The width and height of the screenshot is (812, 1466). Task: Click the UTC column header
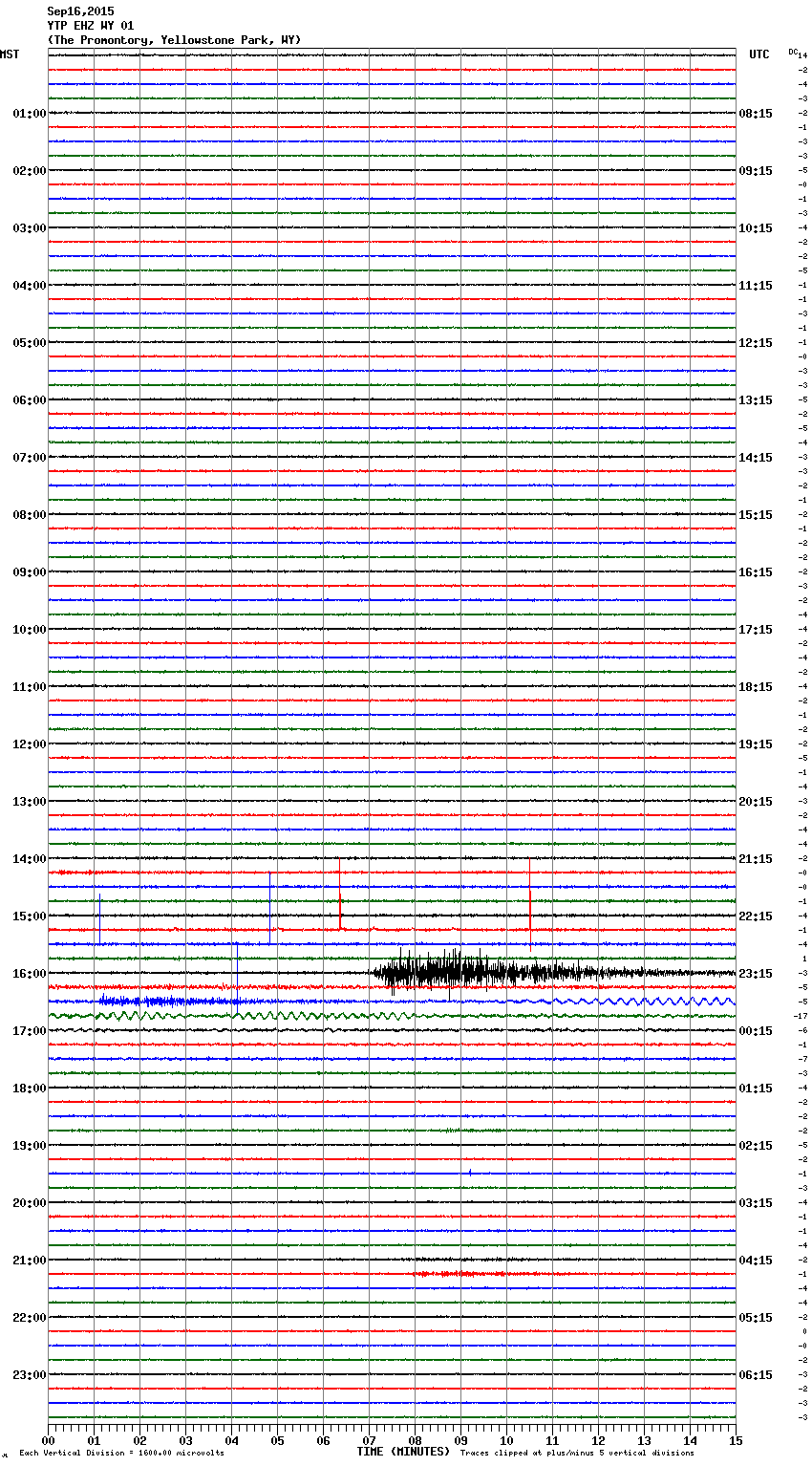pyautogui.click(x=759, y=54)
